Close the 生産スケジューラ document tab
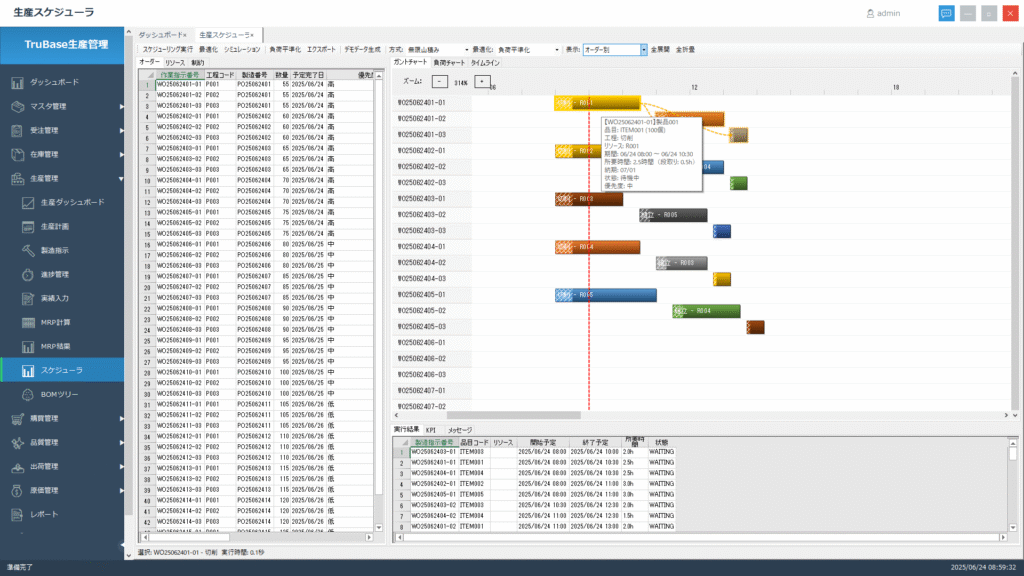The width and height of the screenshot is (1024, 576). point(252,35)
